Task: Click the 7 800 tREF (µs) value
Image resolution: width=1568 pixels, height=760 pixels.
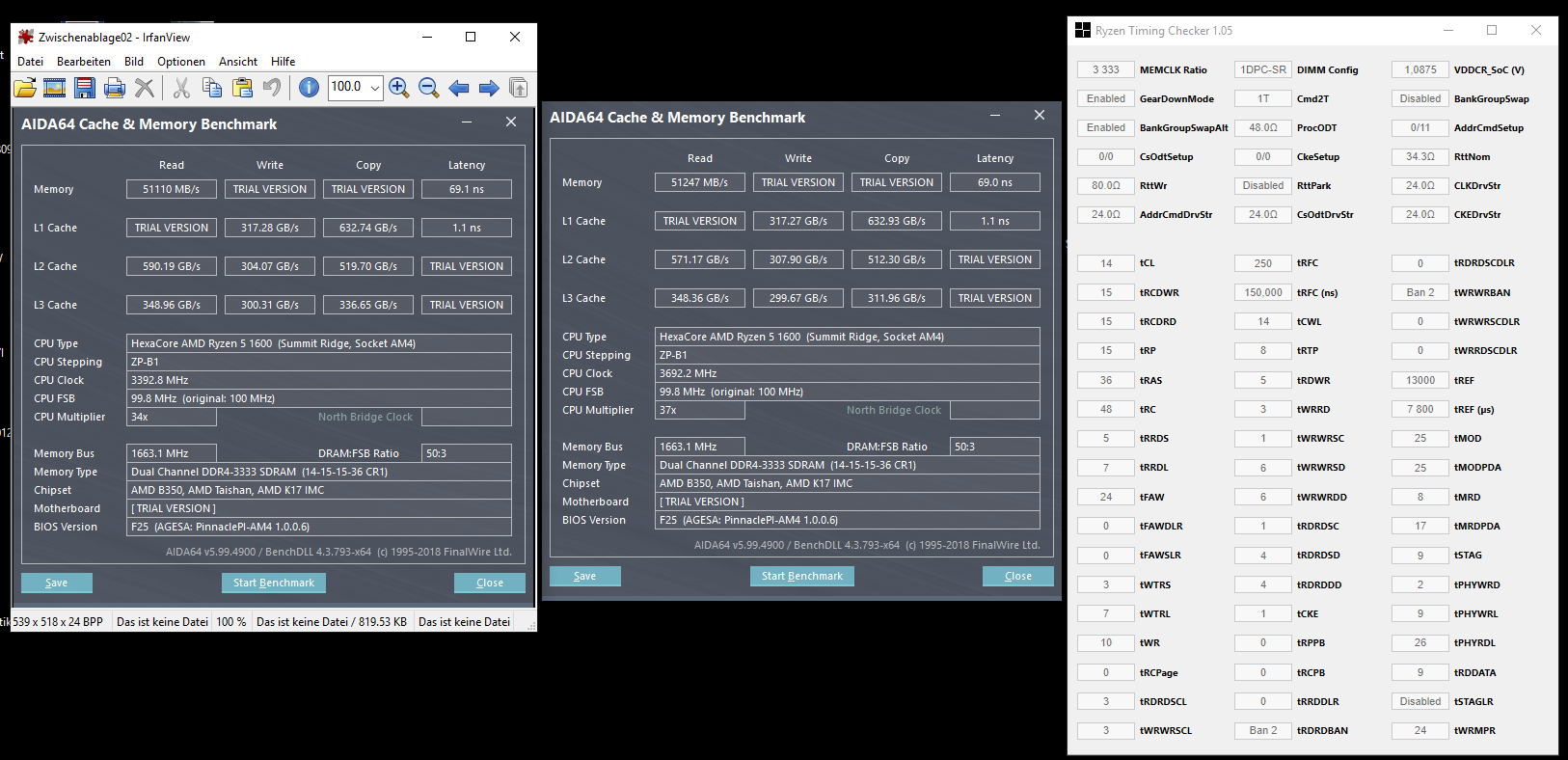Action: [x=1420, y=409]
